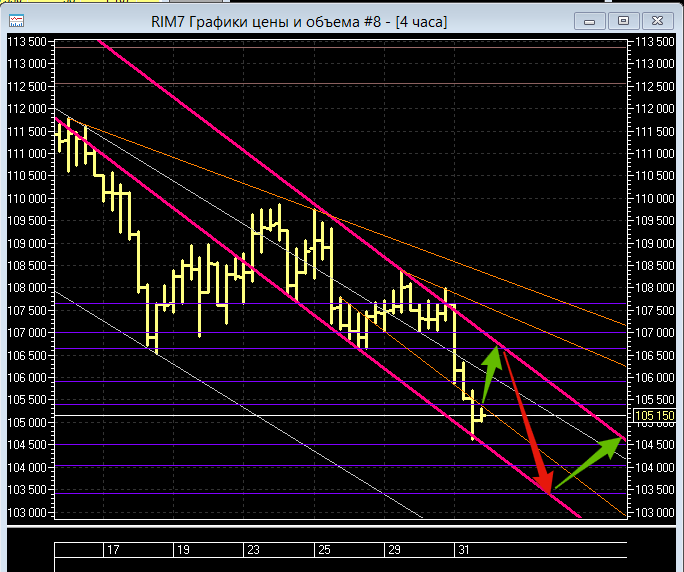
Task: Click date label 31 on time axis
Action: point(464,550)
